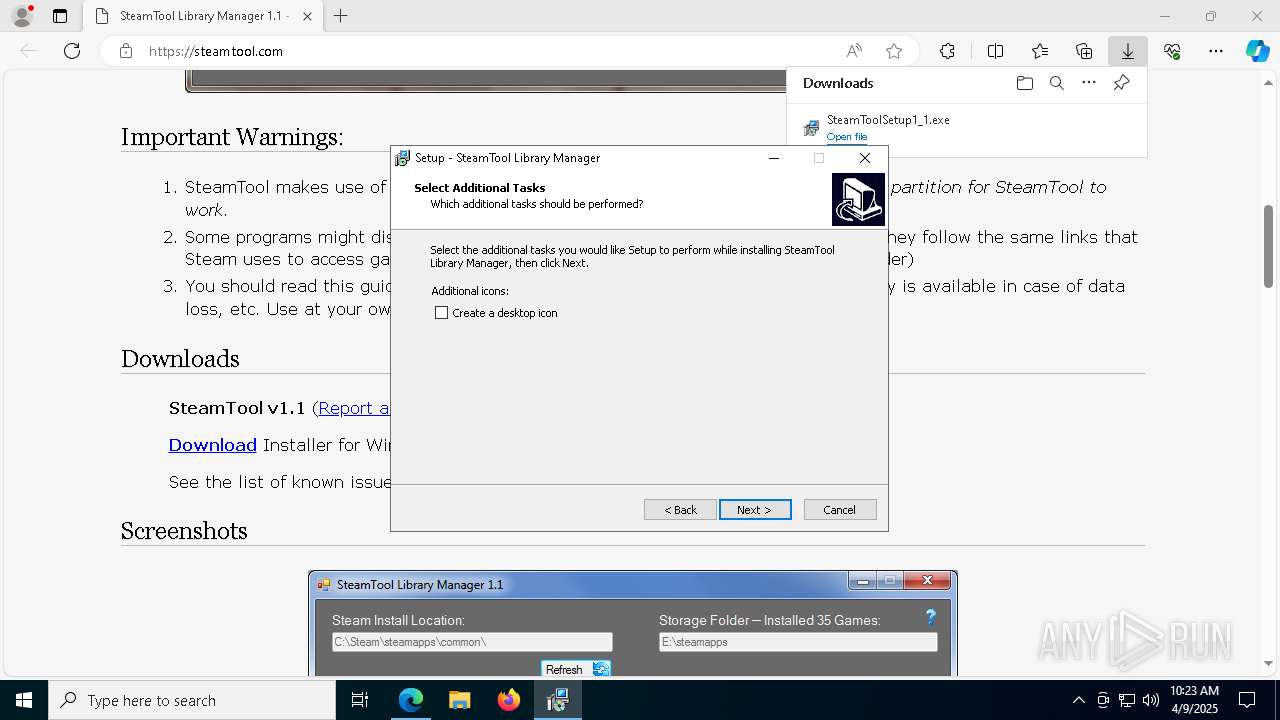Search downloads with the magnifier icon
Image resolution: width=1280 pixels, height=720 pixels.
1056,83
